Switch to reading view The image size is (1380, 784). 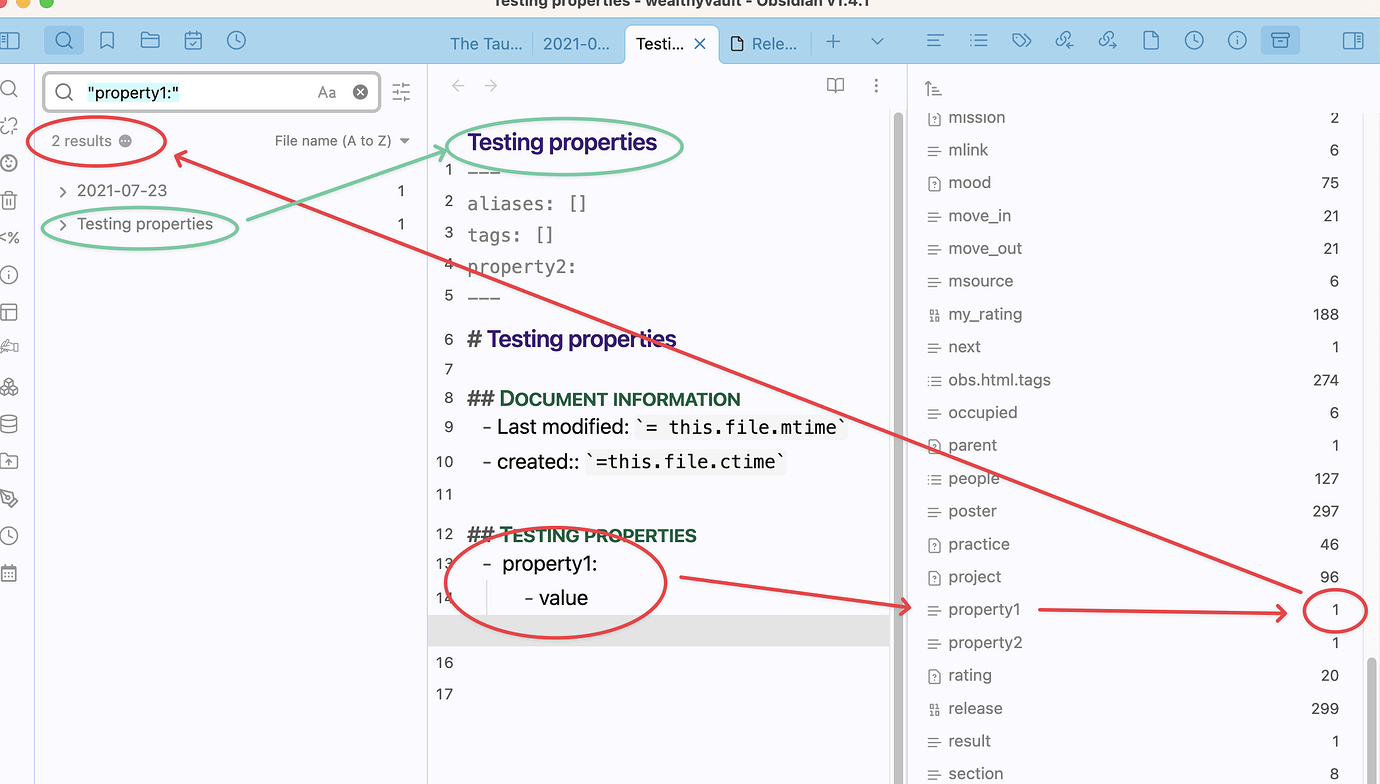pyautogui.click(x=835, y=85)
